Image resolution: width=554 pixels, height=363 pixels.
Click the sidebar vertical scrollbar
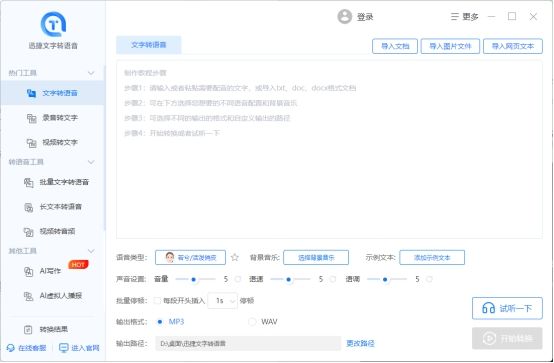point(104,148)
